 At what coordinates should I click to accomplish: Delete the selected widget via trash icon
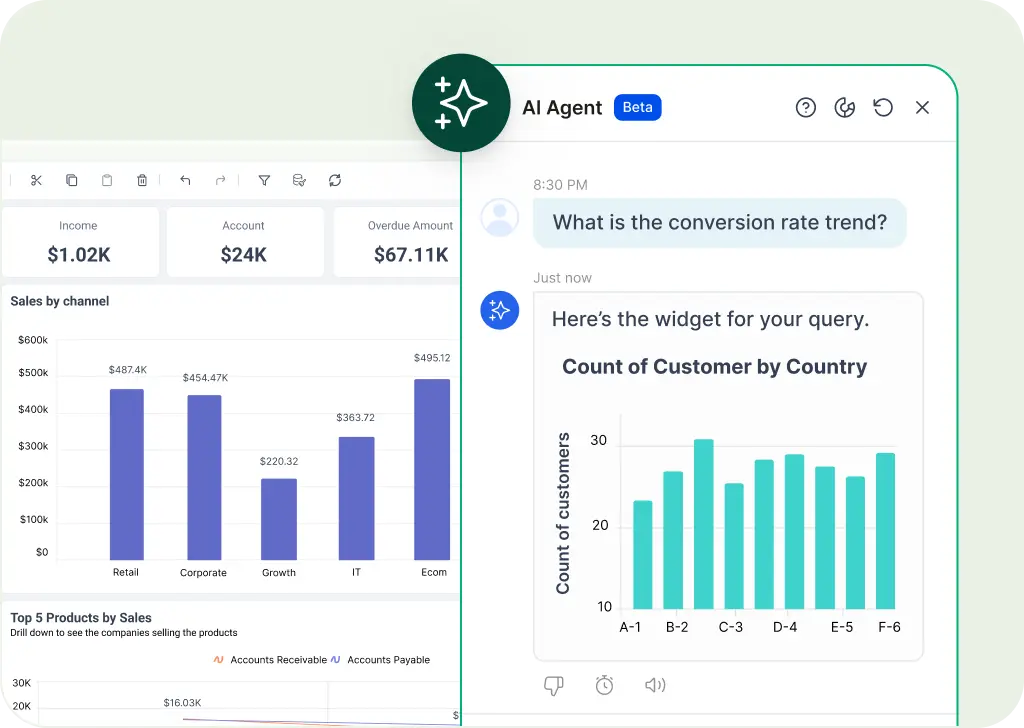[142, 180]
